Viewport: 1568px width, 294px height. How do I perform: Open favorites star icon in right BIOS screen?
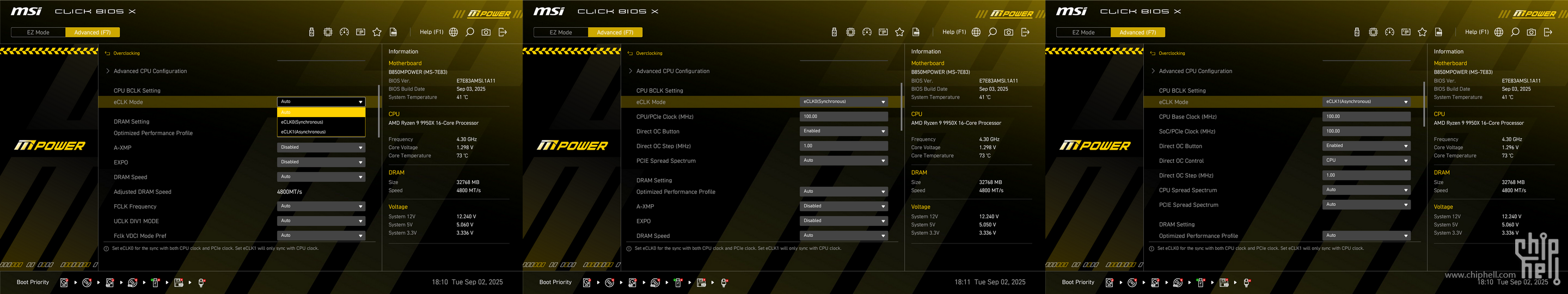1422,32
